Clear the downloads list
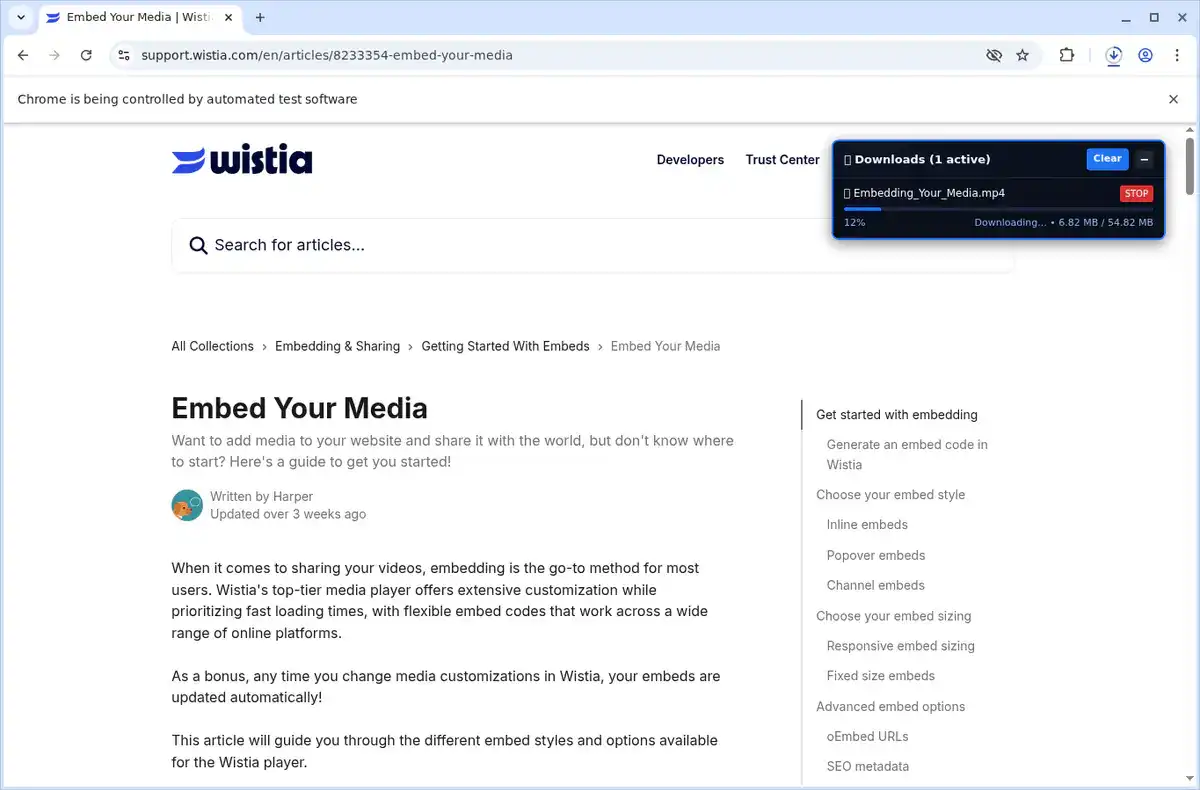The height and width of the screenshot is (790, 1200). click(1107, 159)
